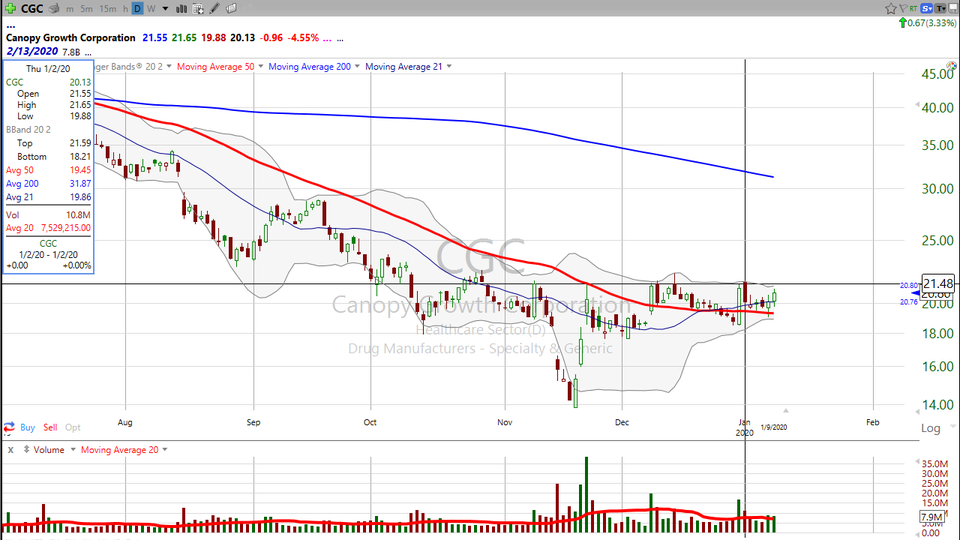Click the Buy link
This screenshot has height=540, width=960.
tap(28, 427)
